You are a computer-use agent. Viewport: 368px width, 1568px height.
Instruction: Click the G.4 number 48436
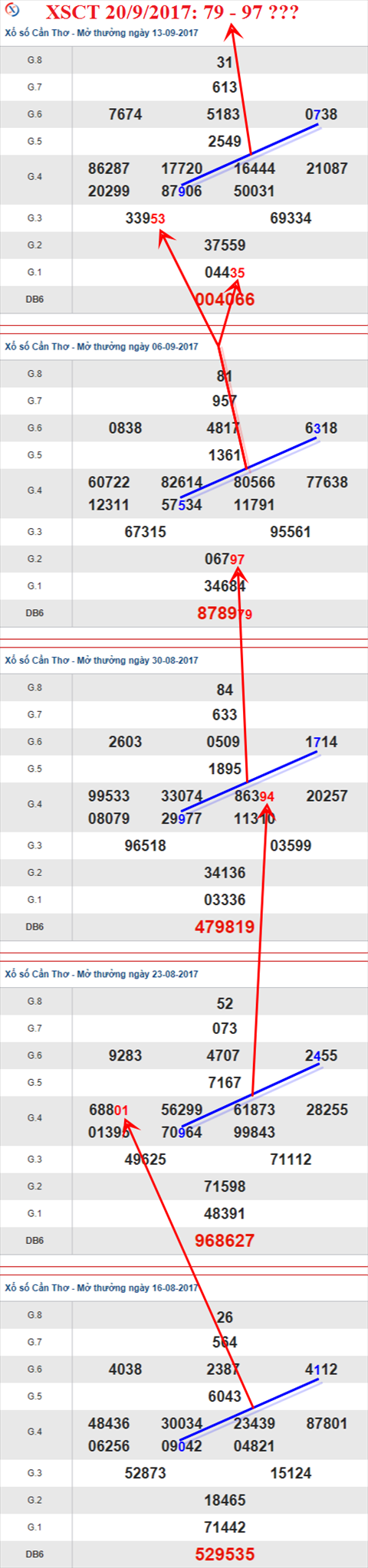109,1424
